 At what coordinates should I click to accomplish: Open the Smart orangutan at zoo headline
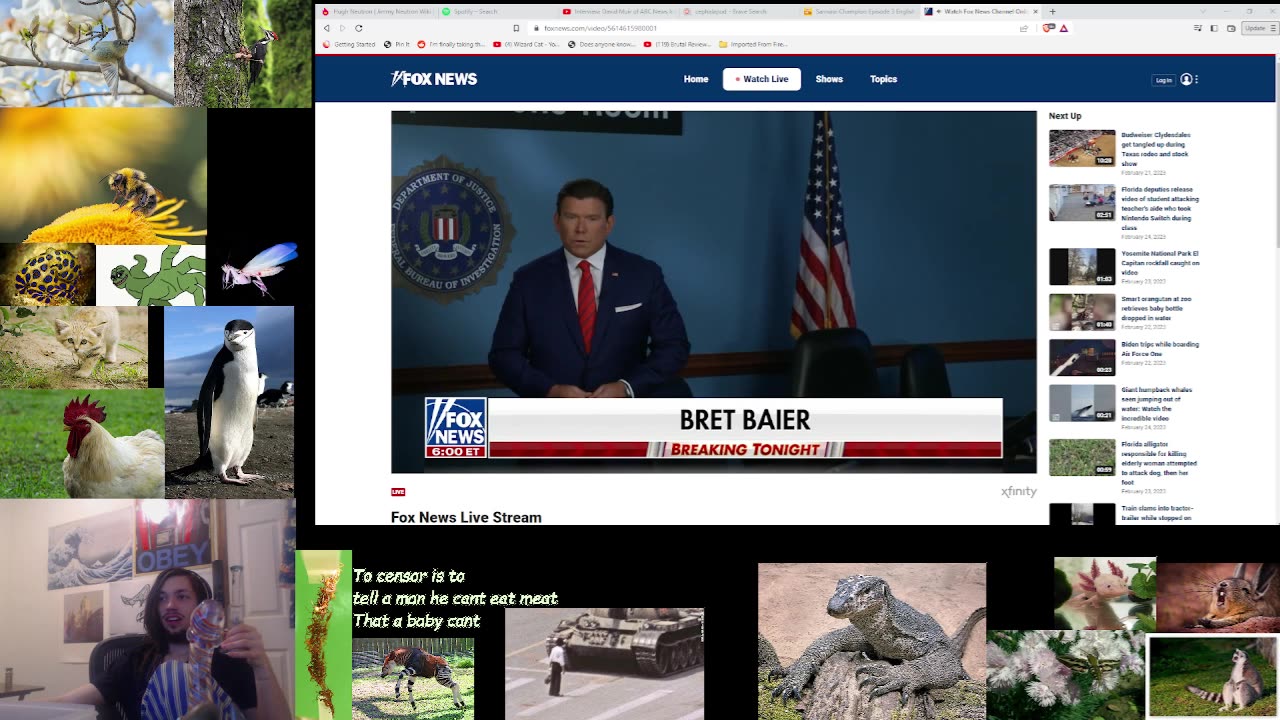(x=1157, y=308)
